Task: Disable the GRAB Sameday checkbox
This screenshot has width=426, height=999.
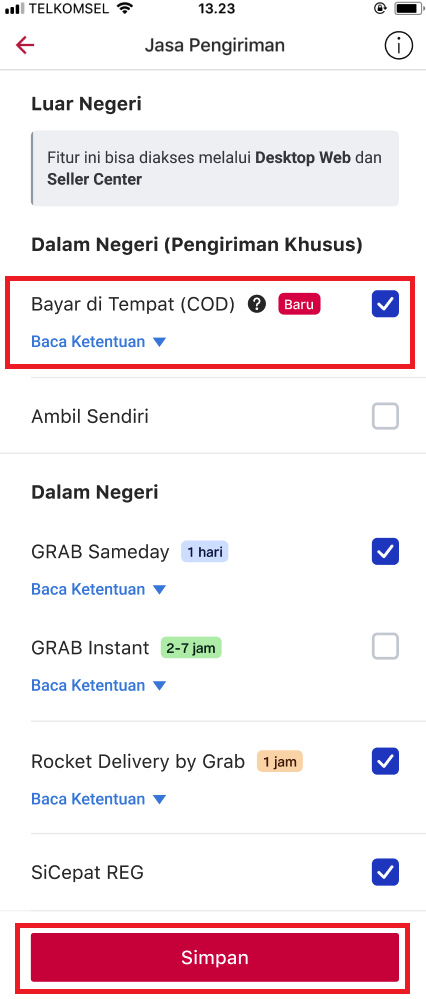Action: [385, 551]
